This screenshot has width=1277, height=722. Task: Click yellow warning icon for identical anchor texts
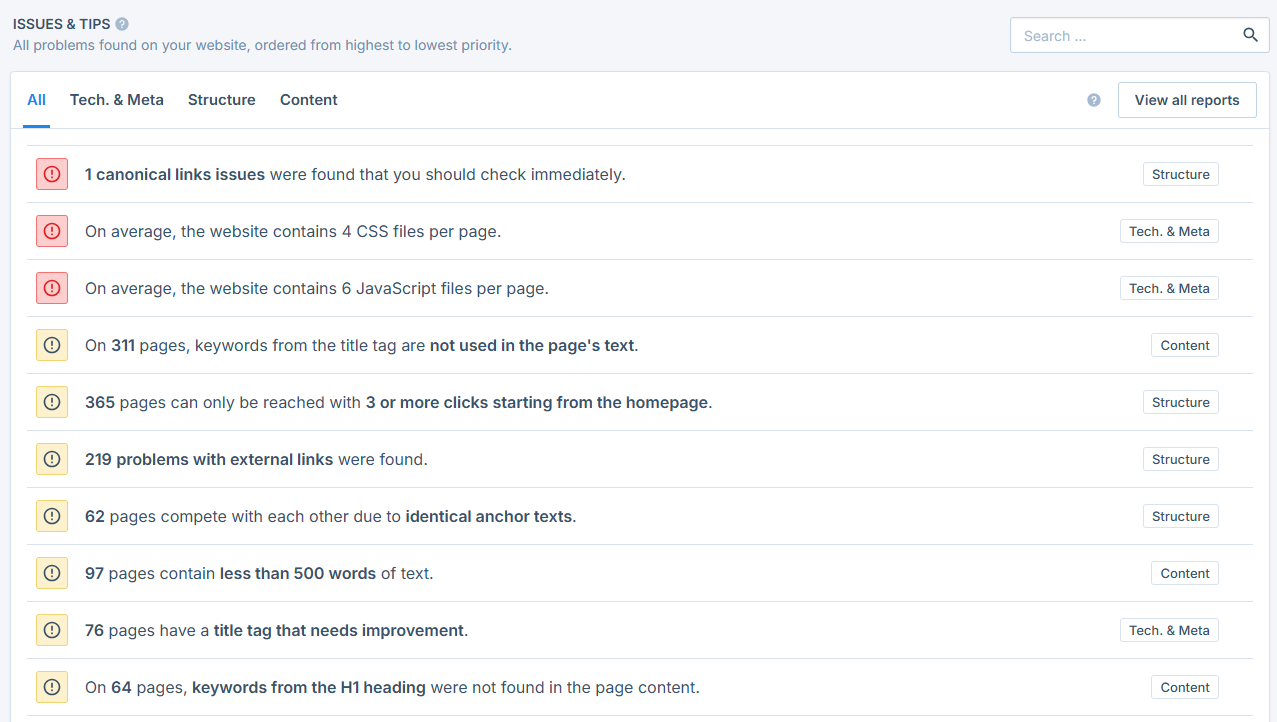coord(52,516)
